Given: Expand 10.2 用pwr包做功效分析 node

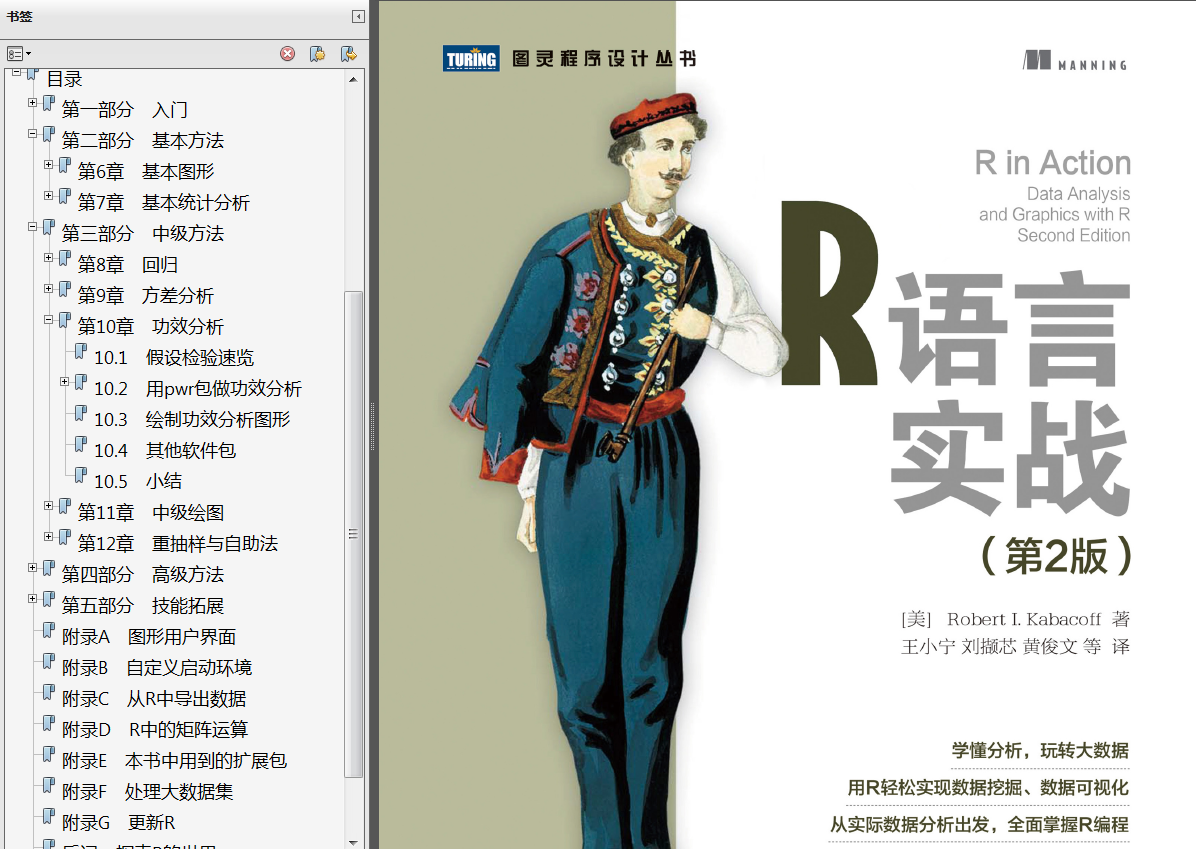Looking at the screenshot, I should click(64, 381).
